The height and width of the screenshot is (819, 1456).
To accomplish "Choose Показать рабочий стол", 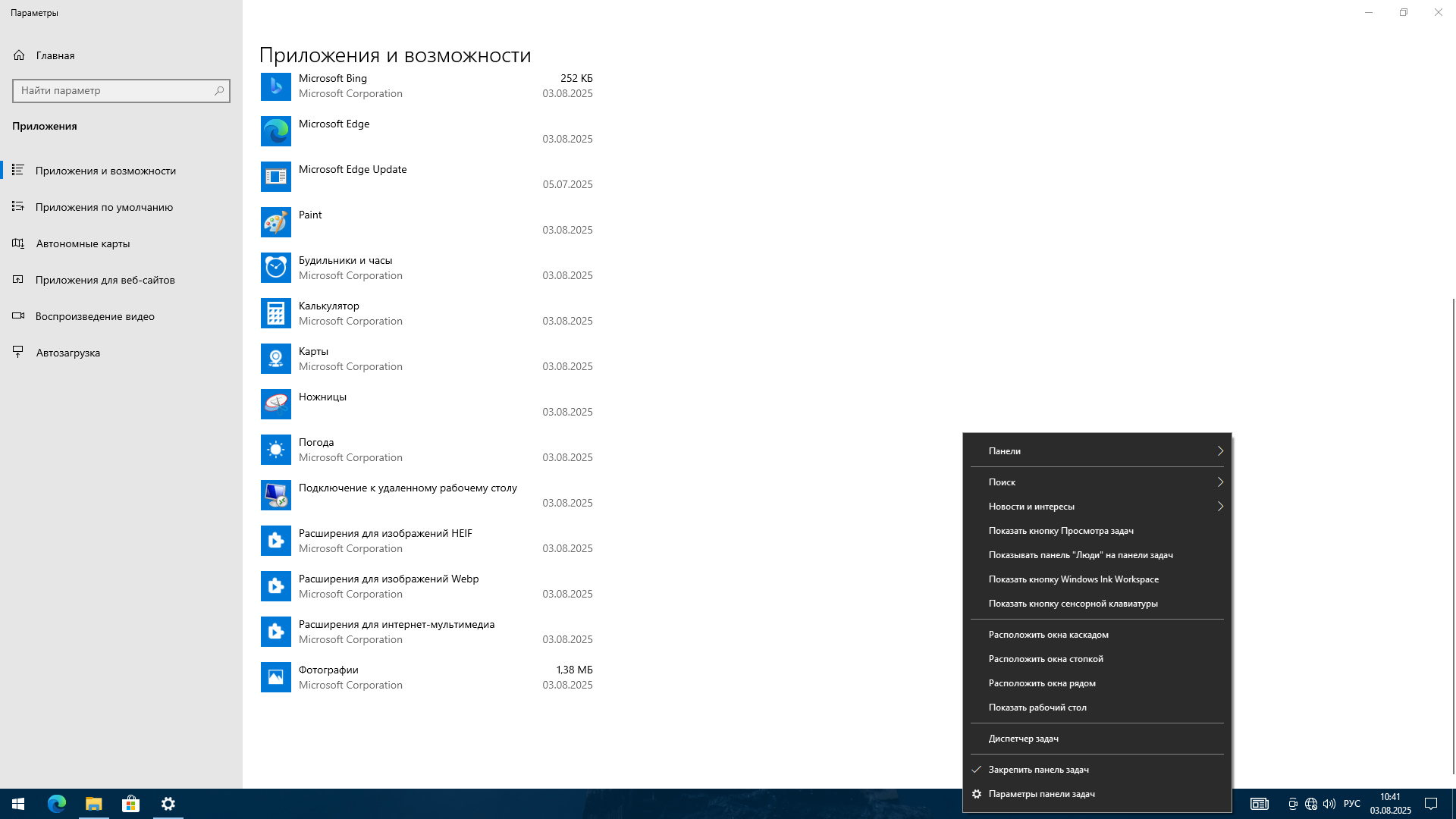I will coord(1097,708).
